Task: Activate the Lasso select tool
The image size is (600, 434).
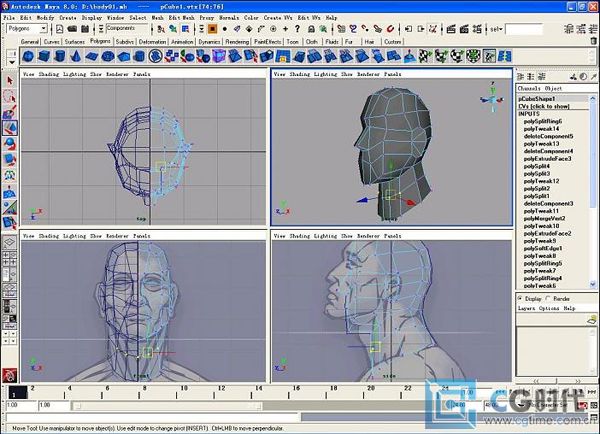Action: pyautogui.click(x=10, y=96)
